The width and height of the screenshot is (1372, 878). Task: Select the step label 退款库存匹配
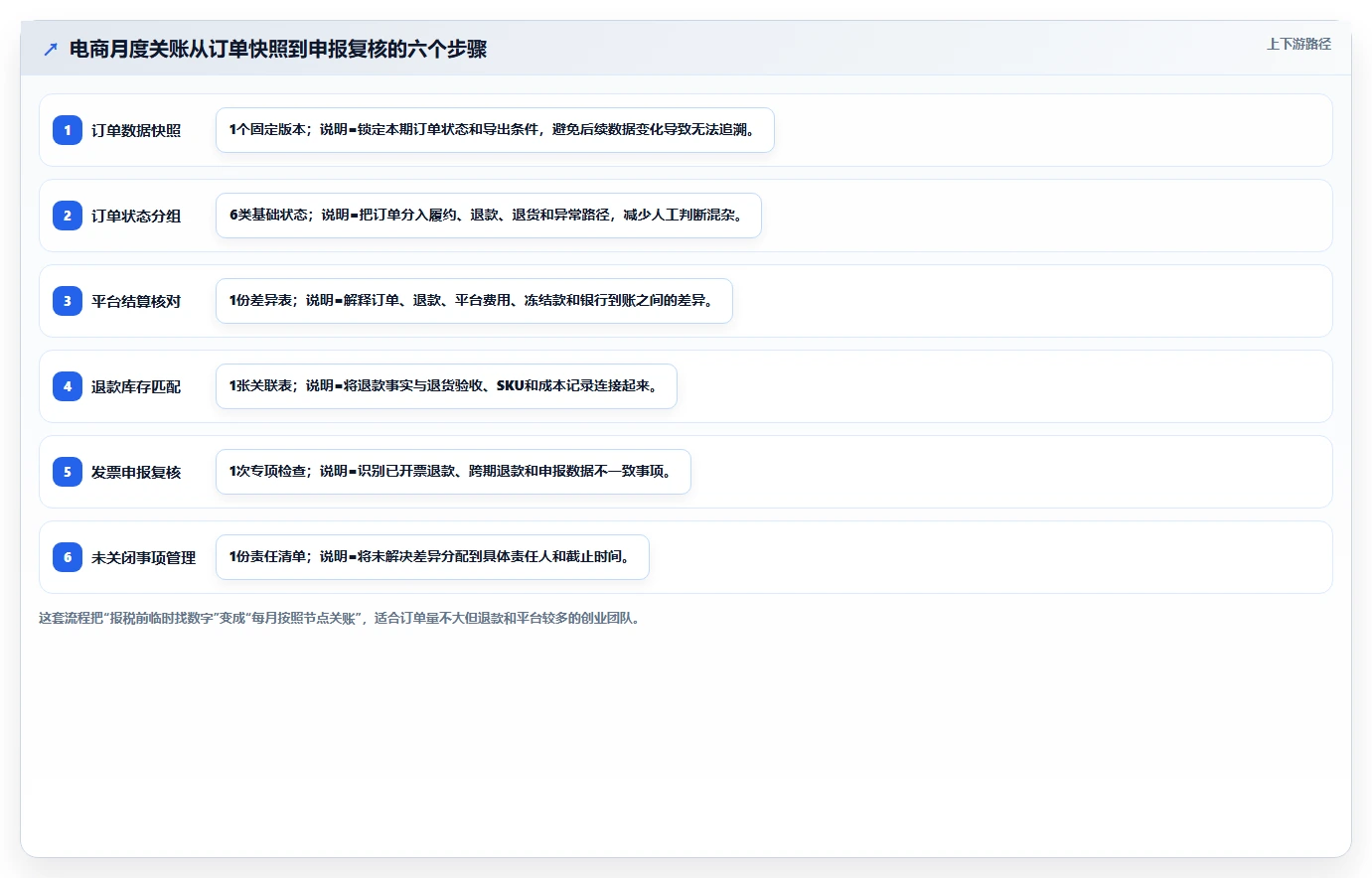coord(136,386)
